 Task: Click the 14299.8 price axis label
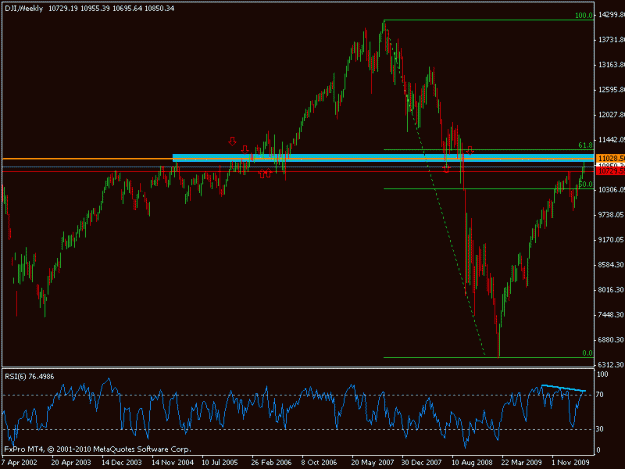click(611, 15)
